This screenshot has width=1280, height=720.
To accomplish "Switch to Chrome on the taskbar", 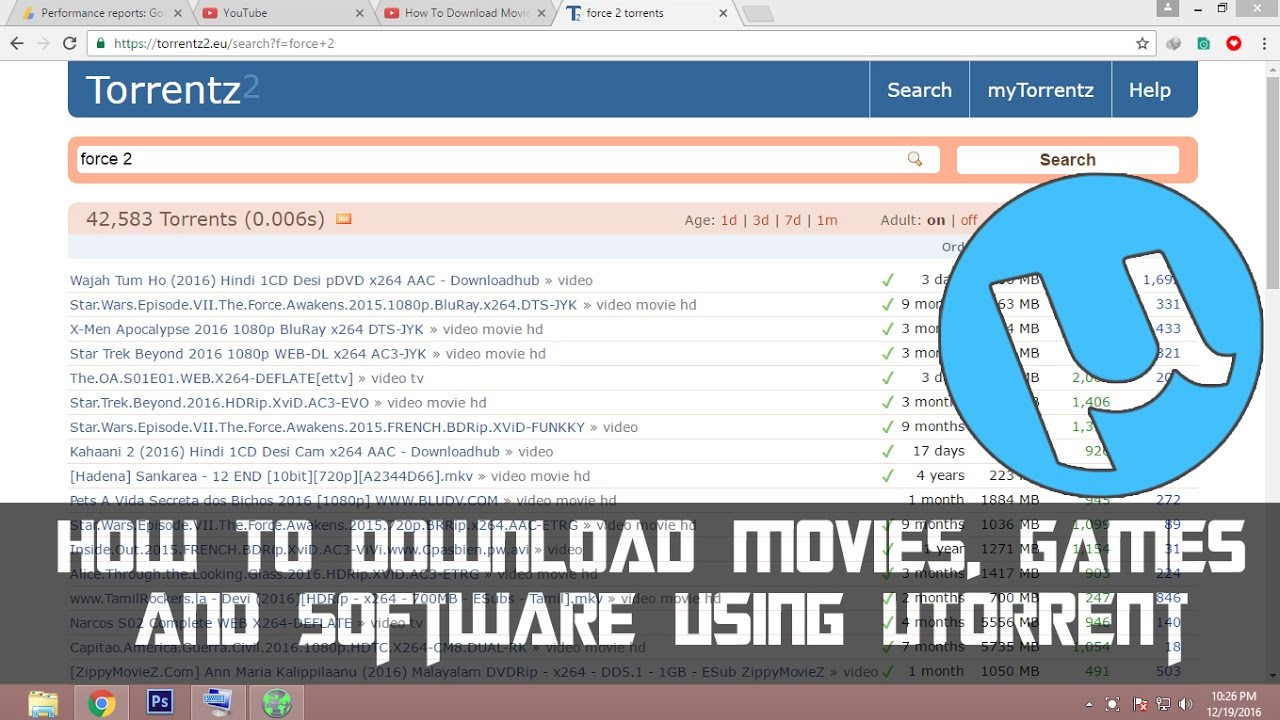I will pos(101,703).
